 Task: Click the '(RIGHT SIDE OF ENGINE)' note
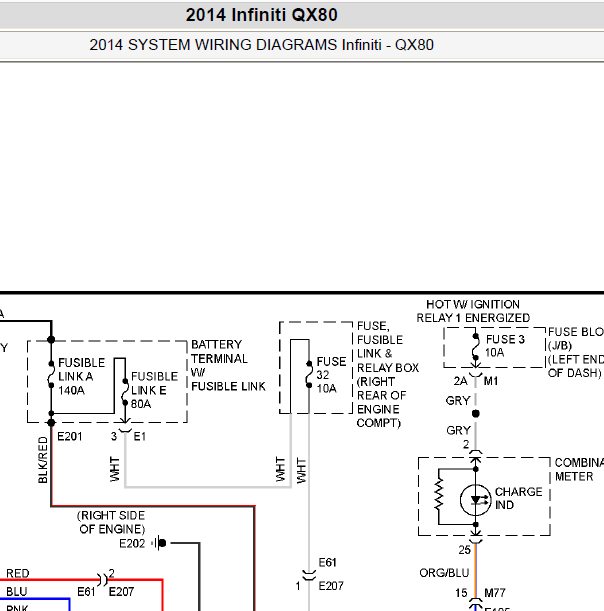[112, 522]
